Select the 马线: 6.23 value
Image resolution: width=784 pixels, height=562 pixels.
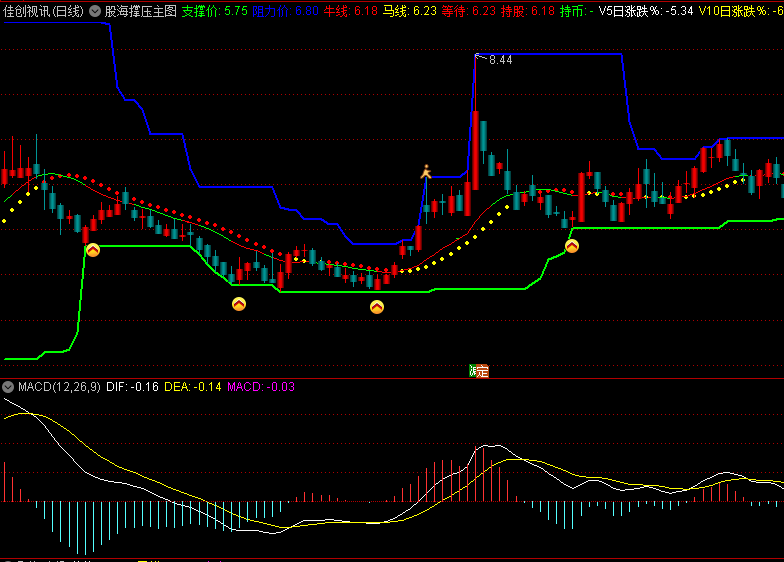pyautogui.click(x=410, y=11)
